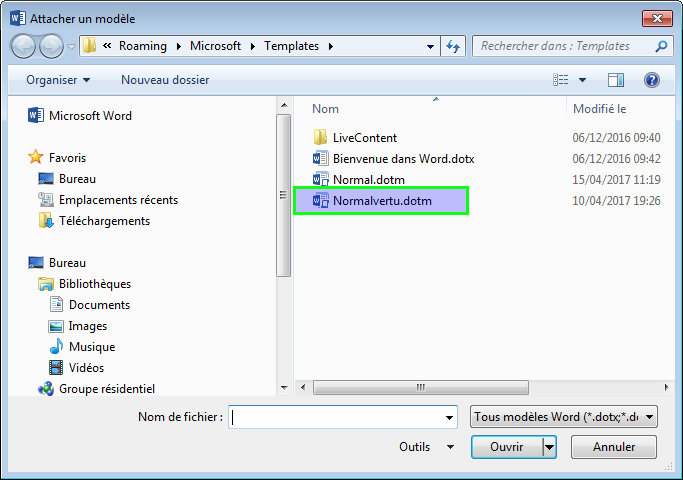Click navigation pane scroll down arrow
This screenshot has height=480, width=683.
pos(284,387)
